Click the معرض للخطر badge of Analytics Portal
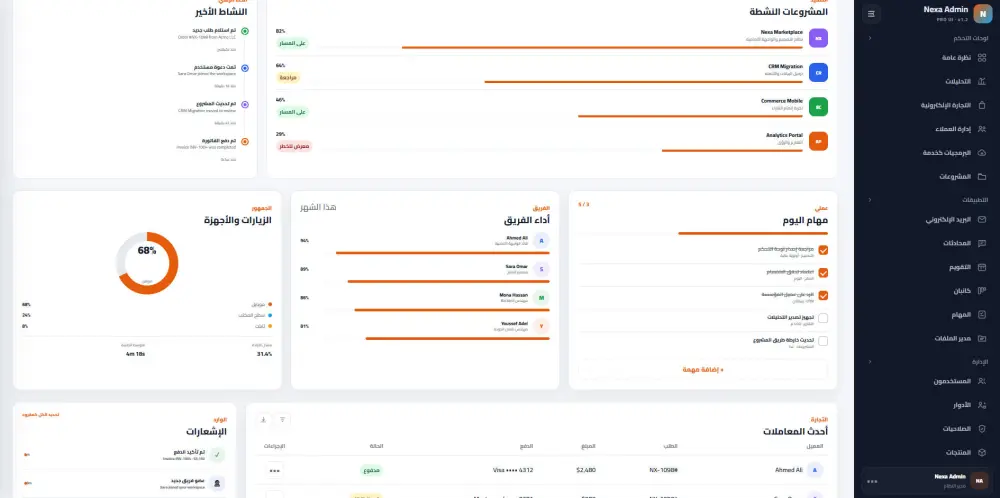 294,146
